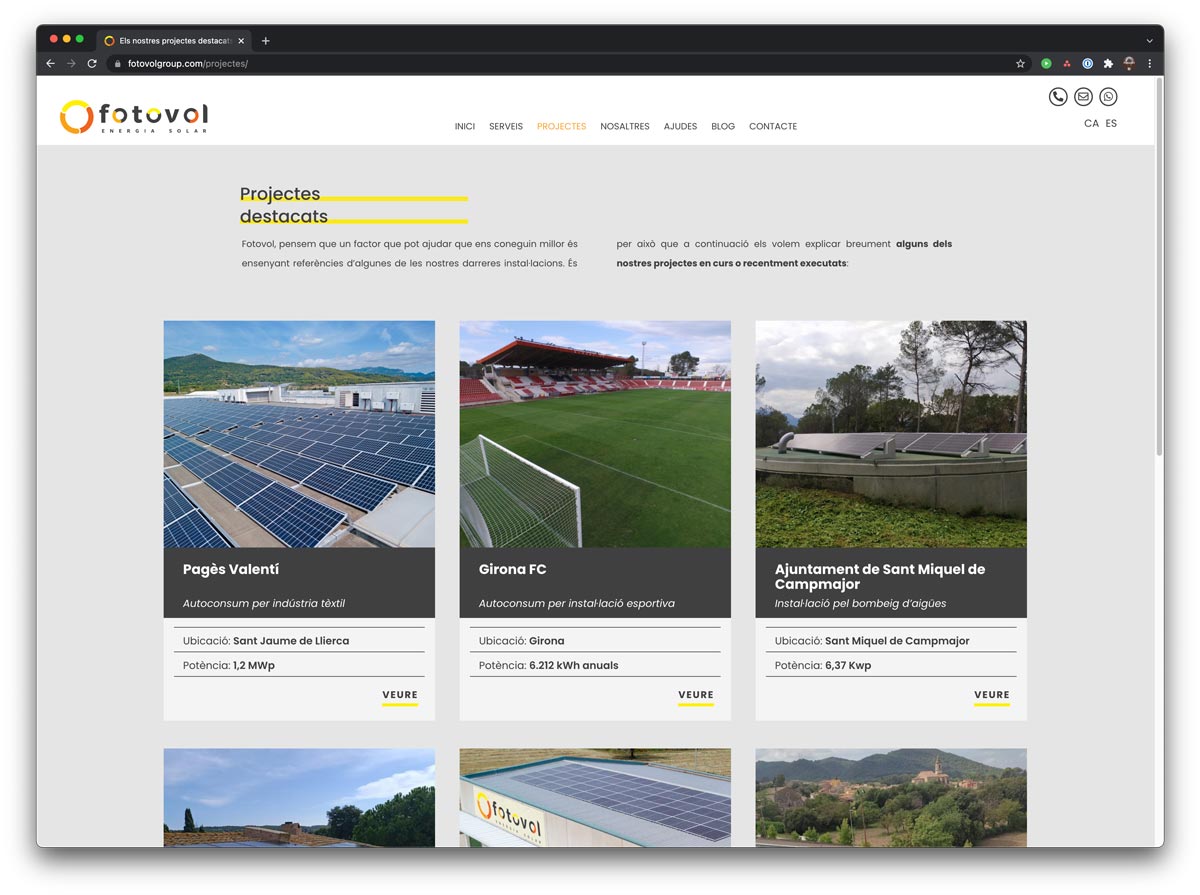Screen dimensions: 1200x895
Task: Click 'Potència: 6.212 kWh anuals' row
Action: pyautogui.click(x=595, y=666)
